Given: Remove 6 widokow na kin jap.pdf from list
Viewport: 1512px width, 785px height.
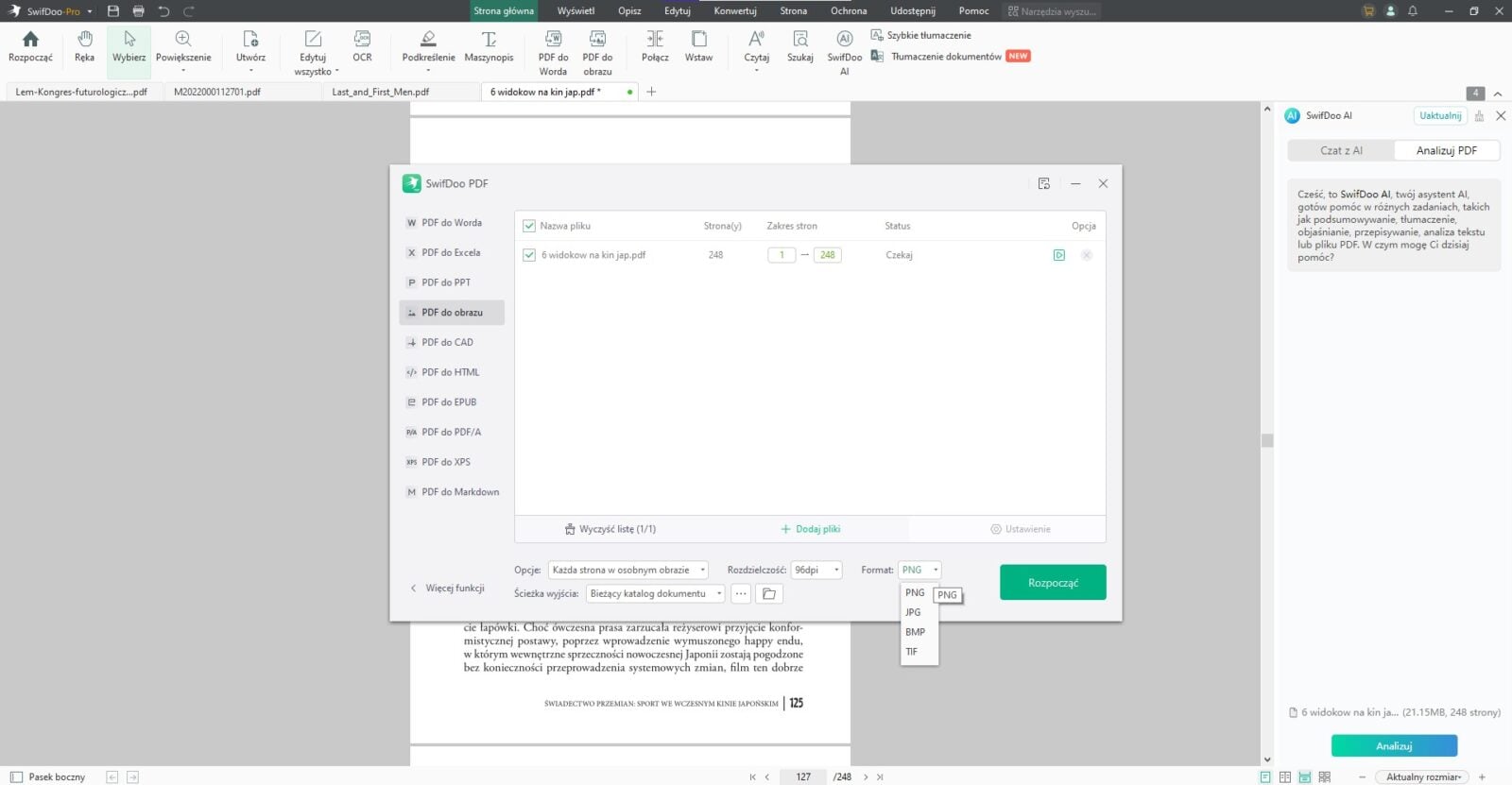Looking at the screenshot, I should pos(1087,255).
